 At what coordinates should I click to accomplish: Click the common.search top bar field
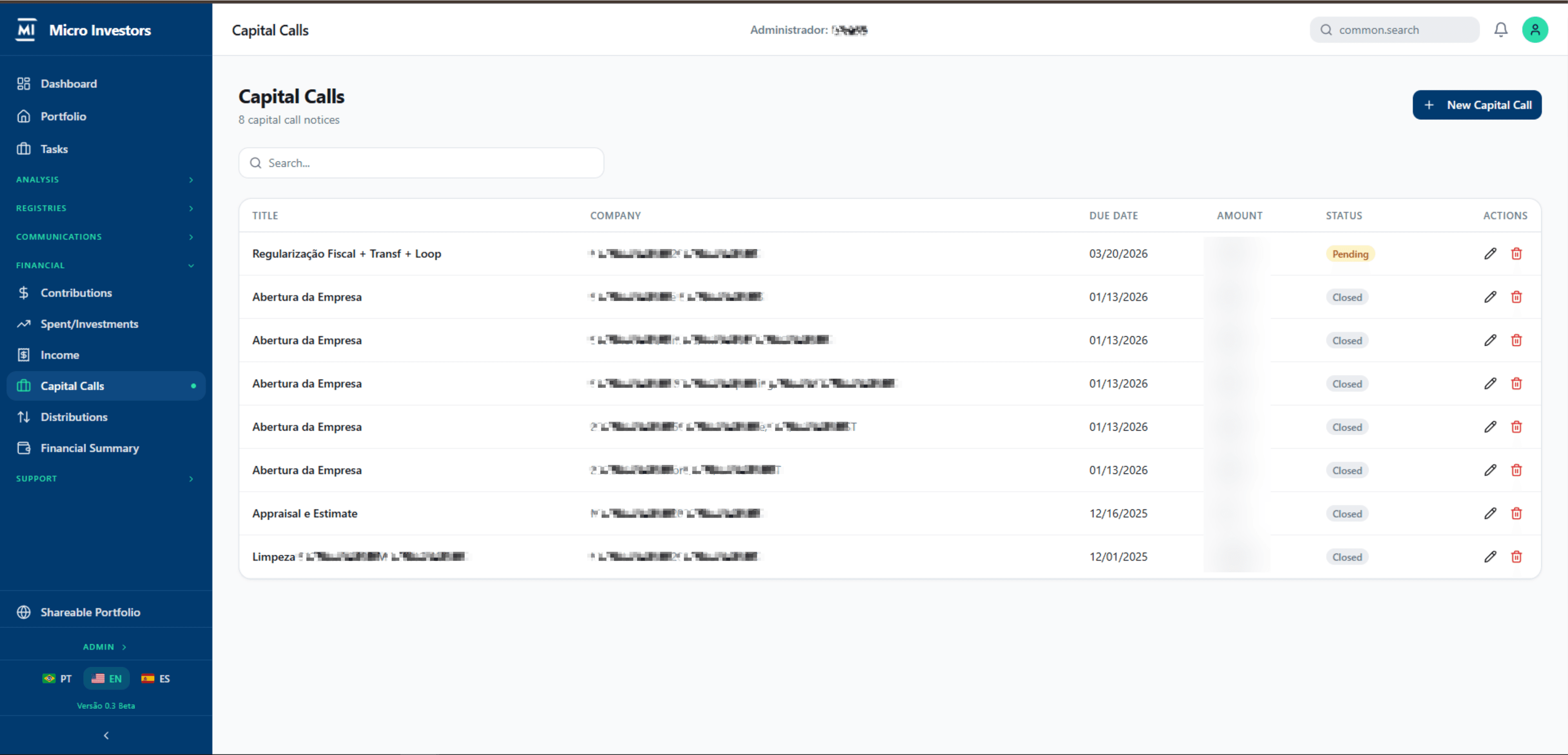click(1394, 30)
